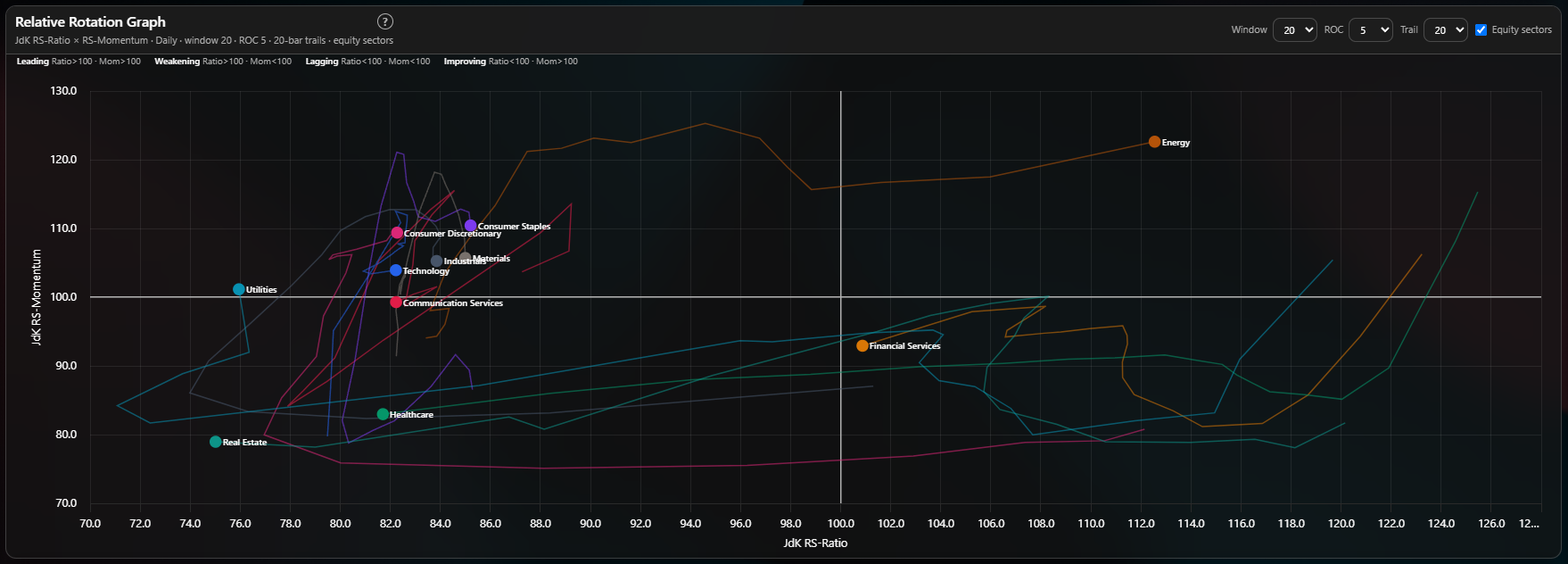Click the Consumer Discretionary dot
1568x564 pixels.
[x=397, y=233]
